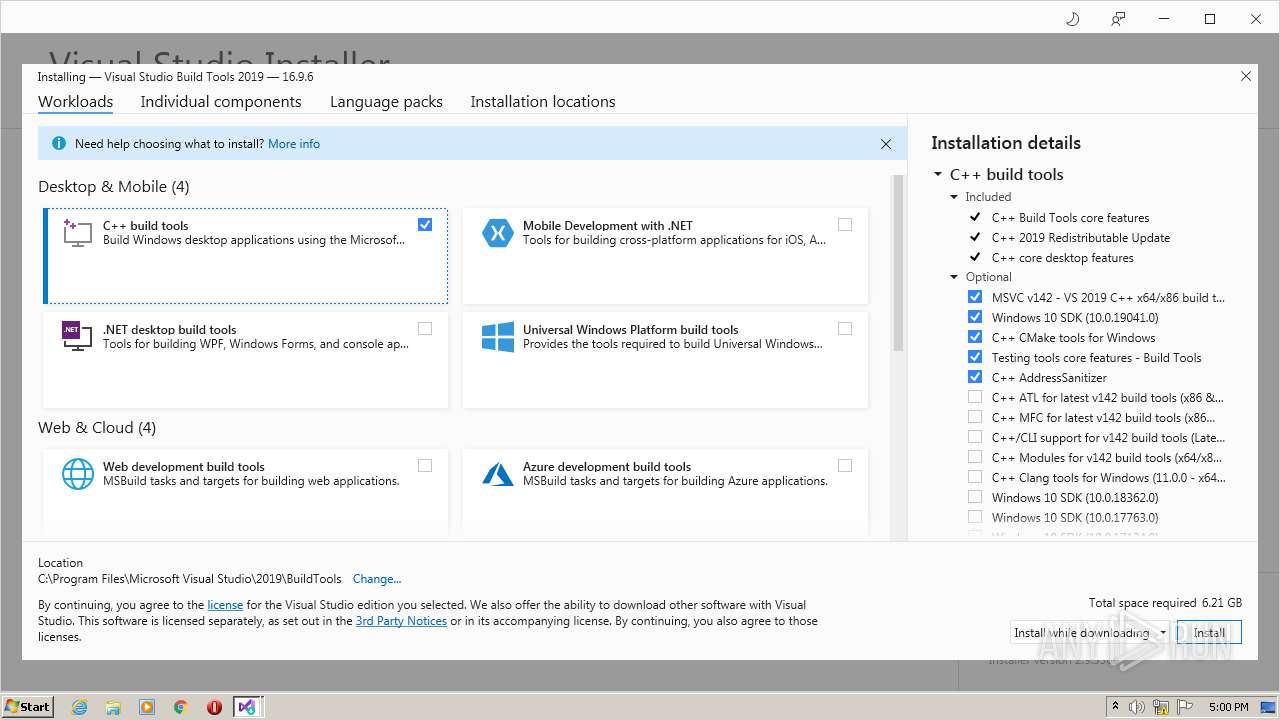Check the .NET desktop build tools workload

[425, 329]
